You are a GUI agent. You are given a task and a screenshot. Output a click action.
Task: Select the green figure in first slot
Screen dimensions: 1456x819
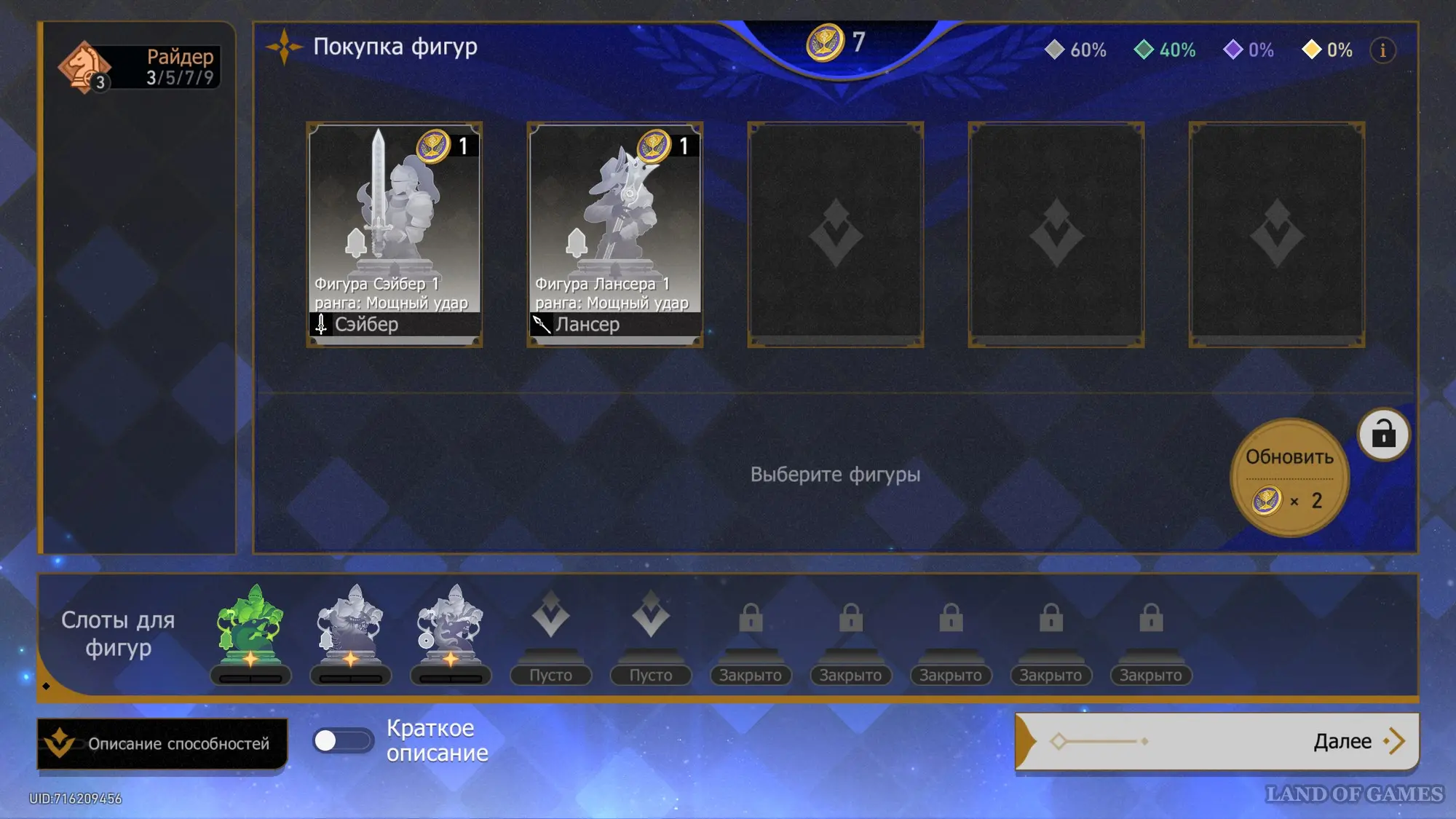250,633
